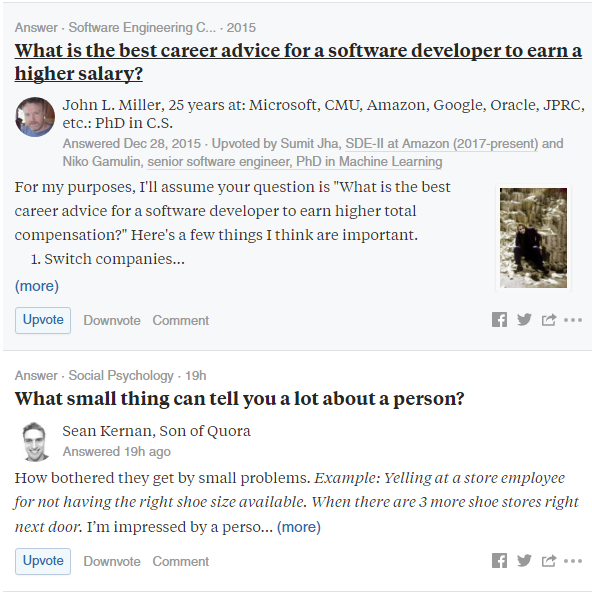Comment on Sean Kernan's answer
Screen dimensions: 592x592
pyautogui.click(x=180, y=561)
